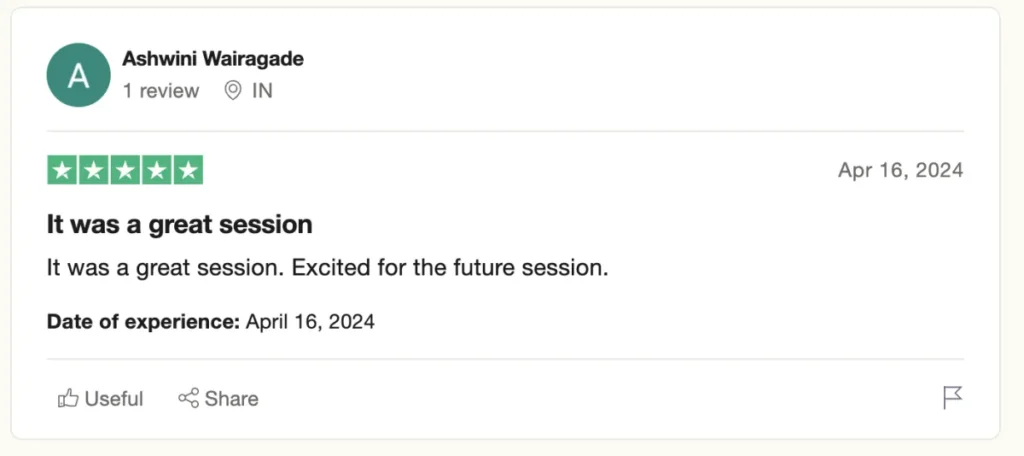Click the share network icon
The width and height of the screenshot is (1024, 456).
(x=188, y=399)
